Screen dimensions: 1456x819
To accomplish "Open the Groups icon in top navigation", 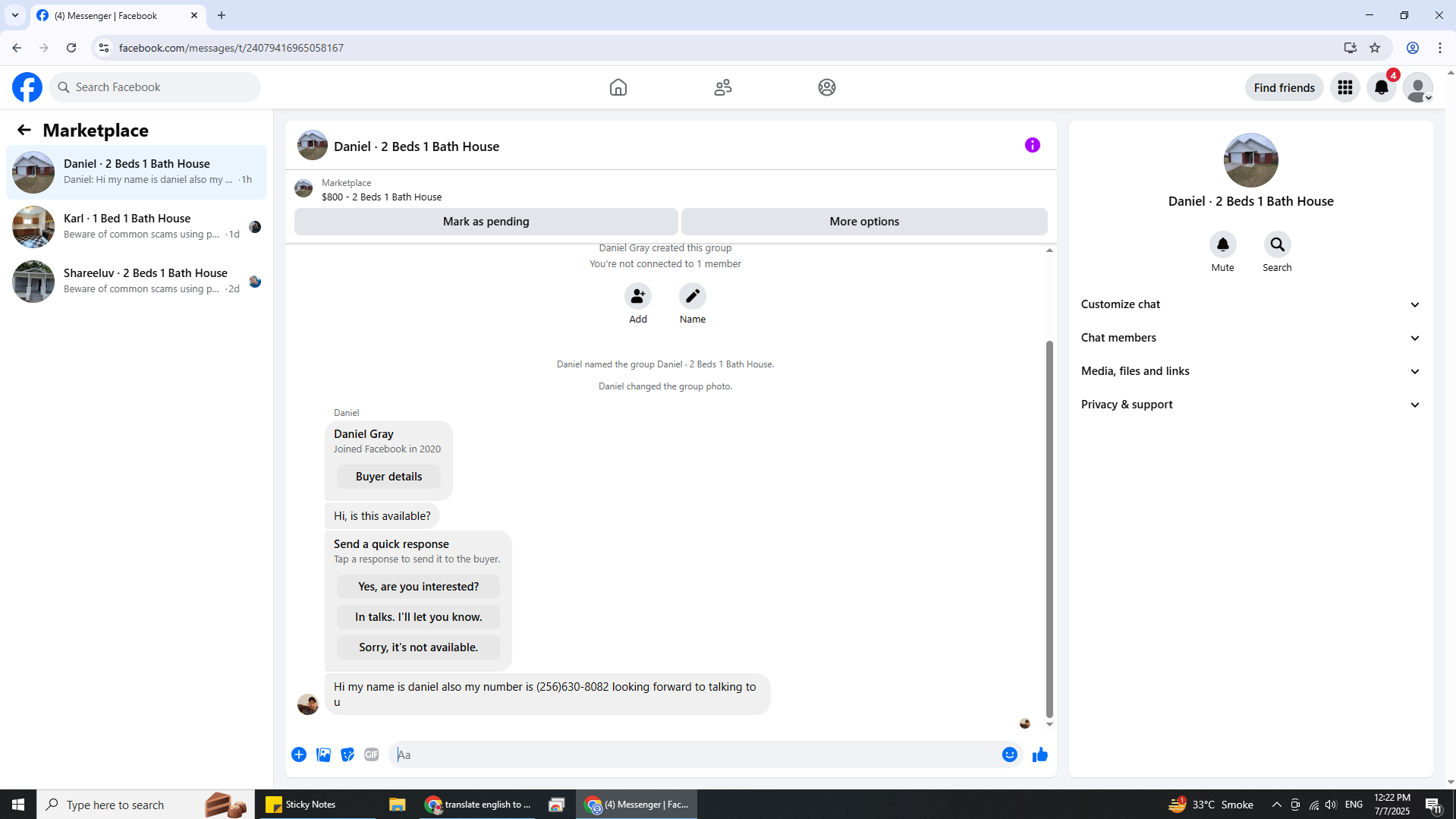I will 827,87.
